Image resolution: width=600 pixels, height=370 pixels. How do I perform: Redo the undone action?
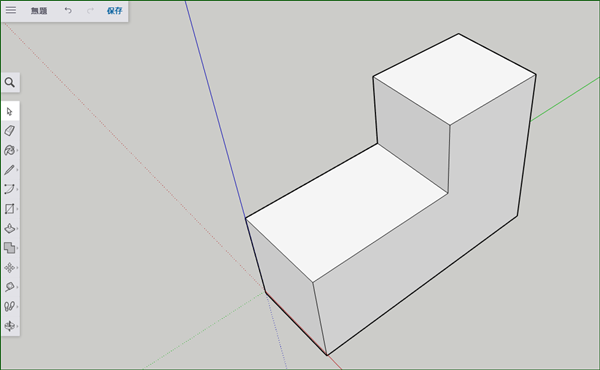pyautogui.click(x=90, y=10)
